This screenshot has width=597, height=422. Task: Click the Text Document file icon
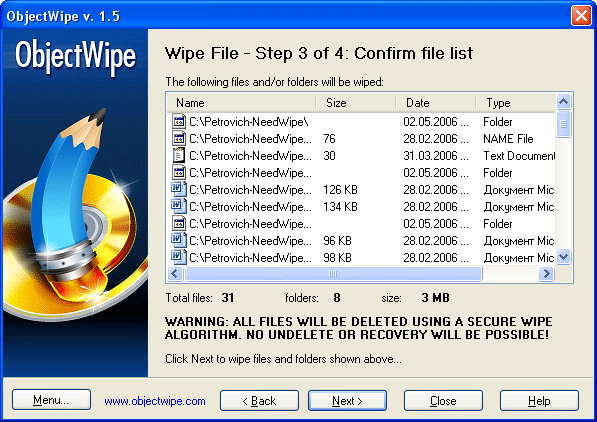click(179, 155)
